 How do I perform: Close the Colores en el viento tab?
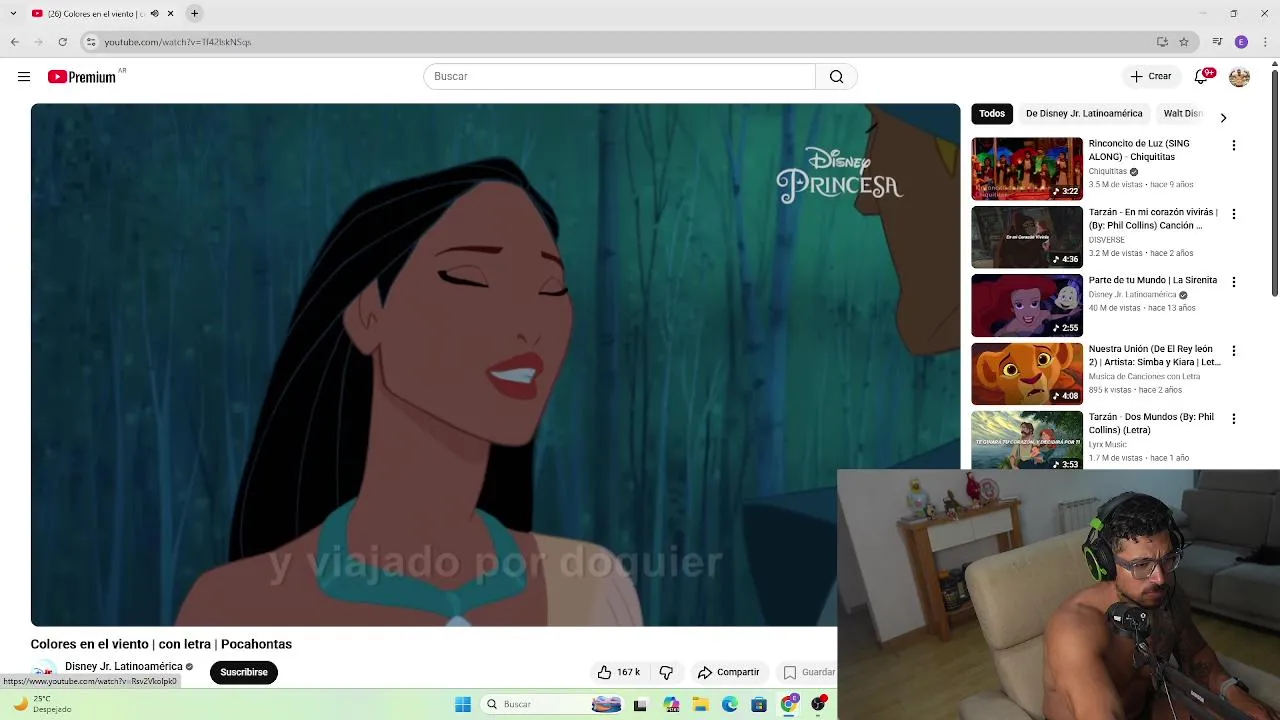click(170, 14)
